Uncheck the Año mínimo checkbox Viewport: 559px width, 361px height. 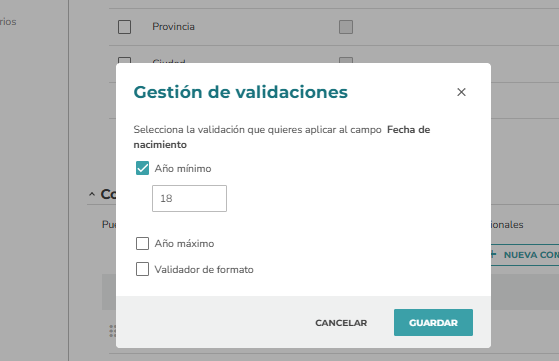[142, 168]
